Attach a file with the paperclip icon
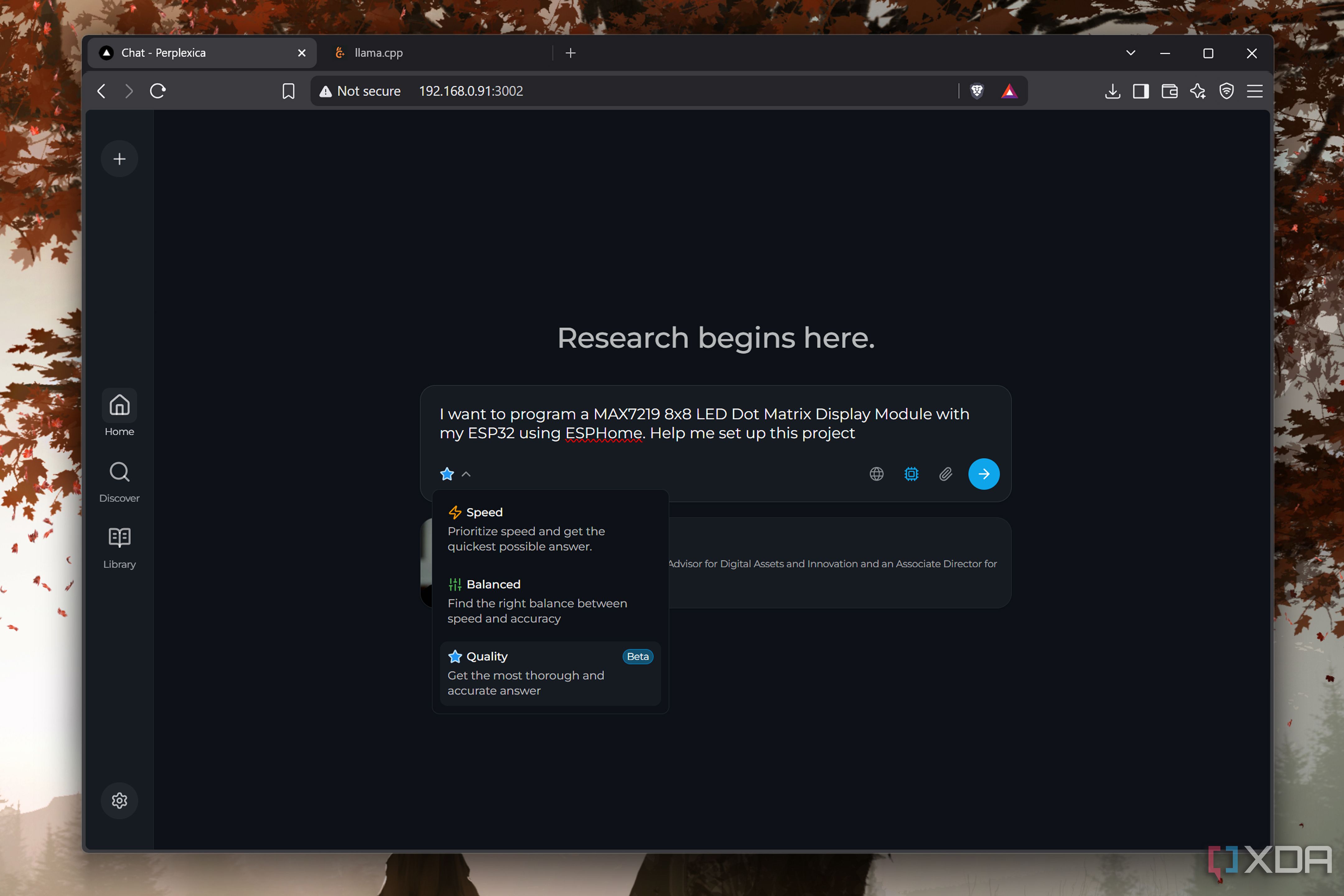Viewport: 1344px width, 896px height. pyautogui.click(x=946, y=474)
